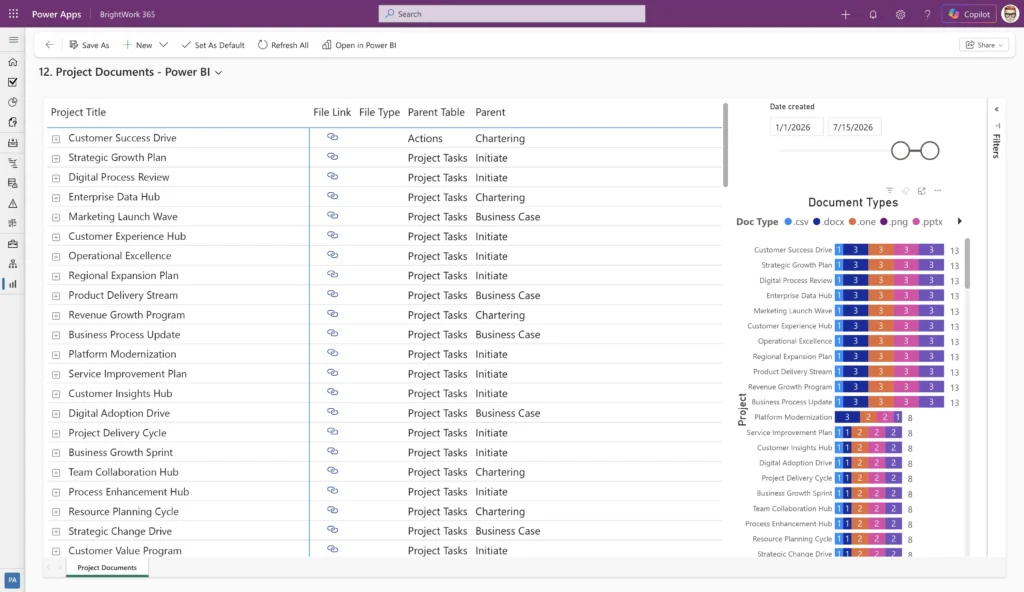Select the Actions parent table cell
Viewport: 1024px width, 592px height.
tap(425, 139)
